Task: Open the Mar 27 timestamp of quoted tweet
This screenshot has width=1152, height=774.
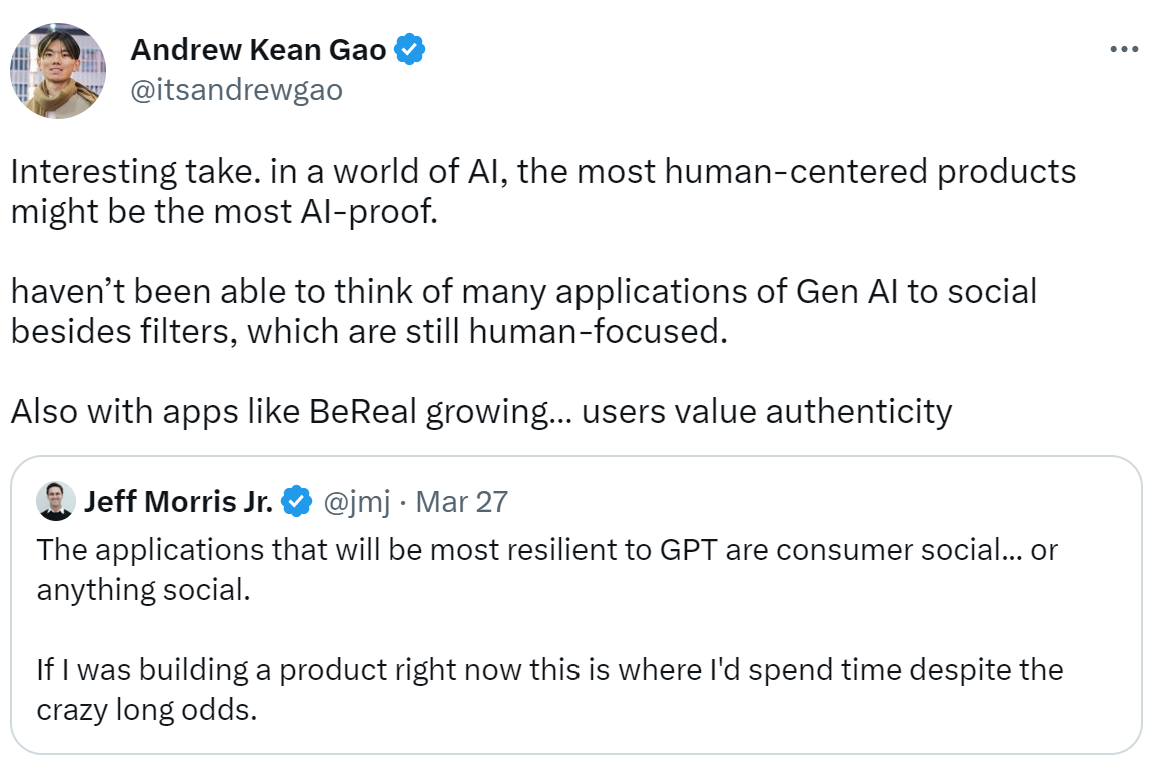Action: pyautogui.click(x=461, y=502)
